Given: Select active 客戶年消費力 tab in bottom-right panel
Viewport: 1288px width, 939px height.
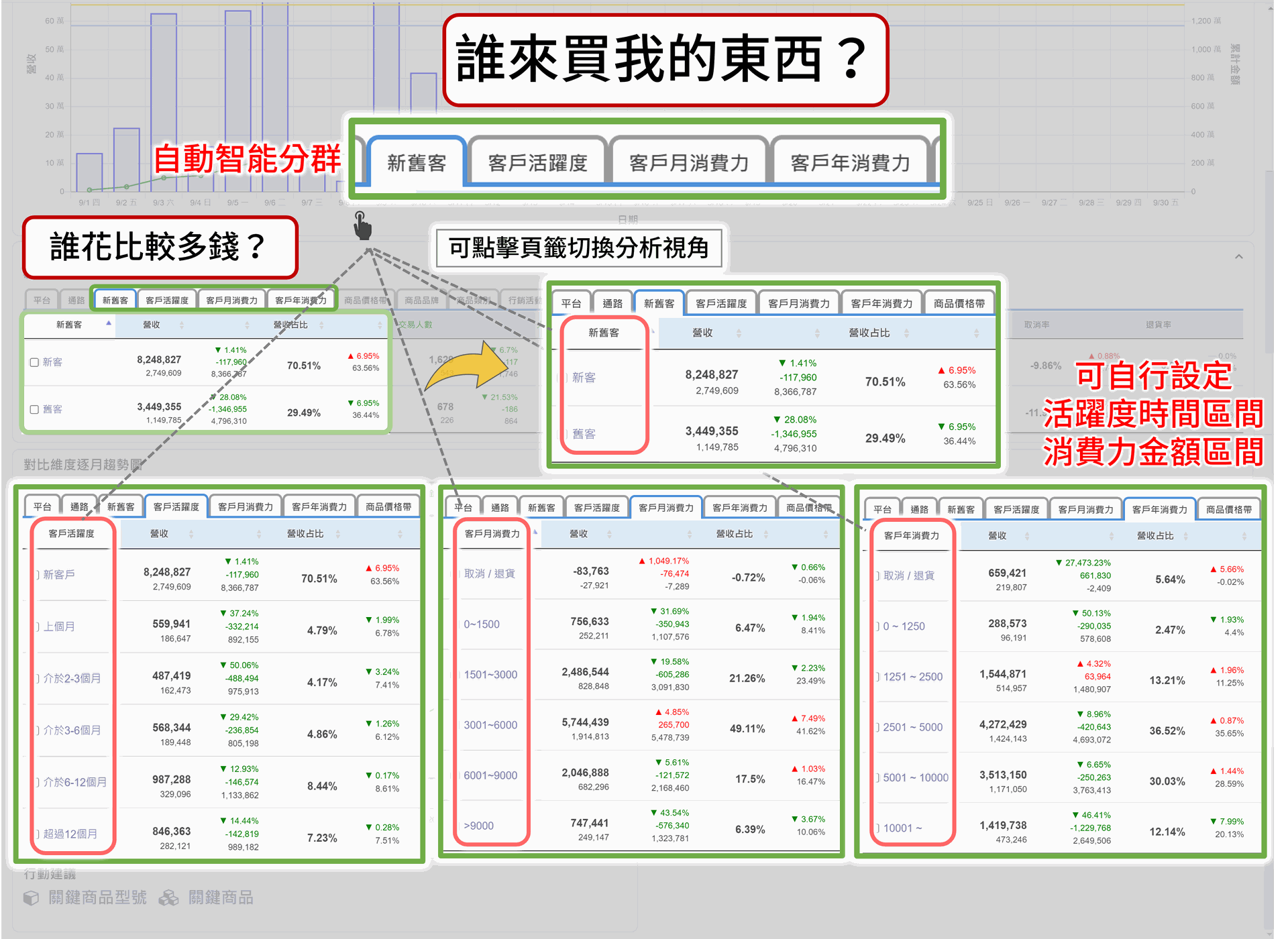Looking at the screenshot, I should point(1159,509).
